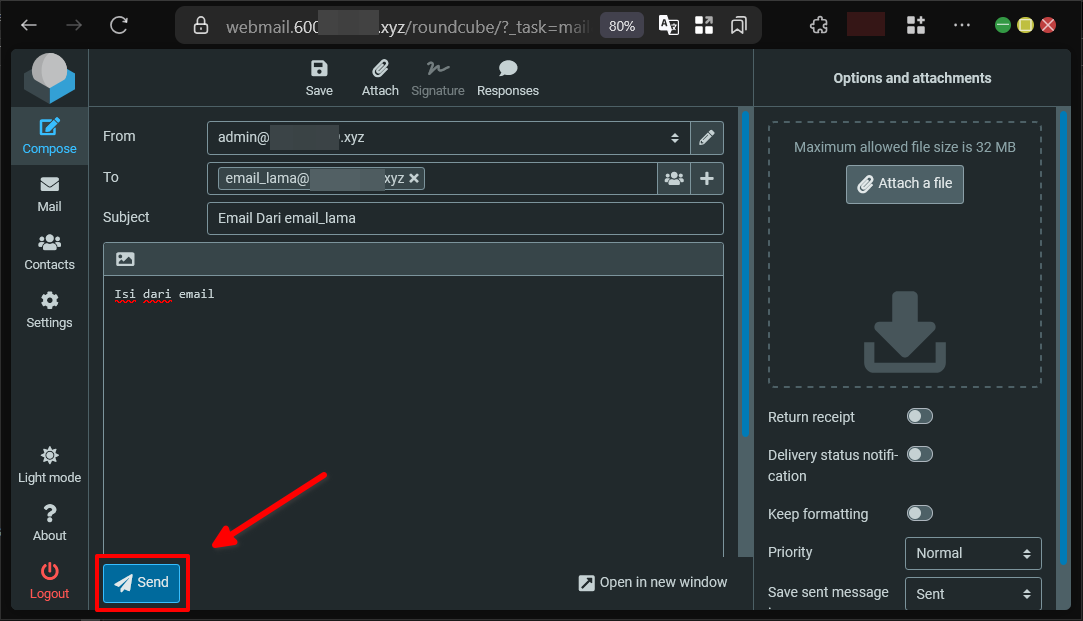Screen dimensions: 1083x621
Task: Enable the Return receipt toggle
Action: (919, 416)
